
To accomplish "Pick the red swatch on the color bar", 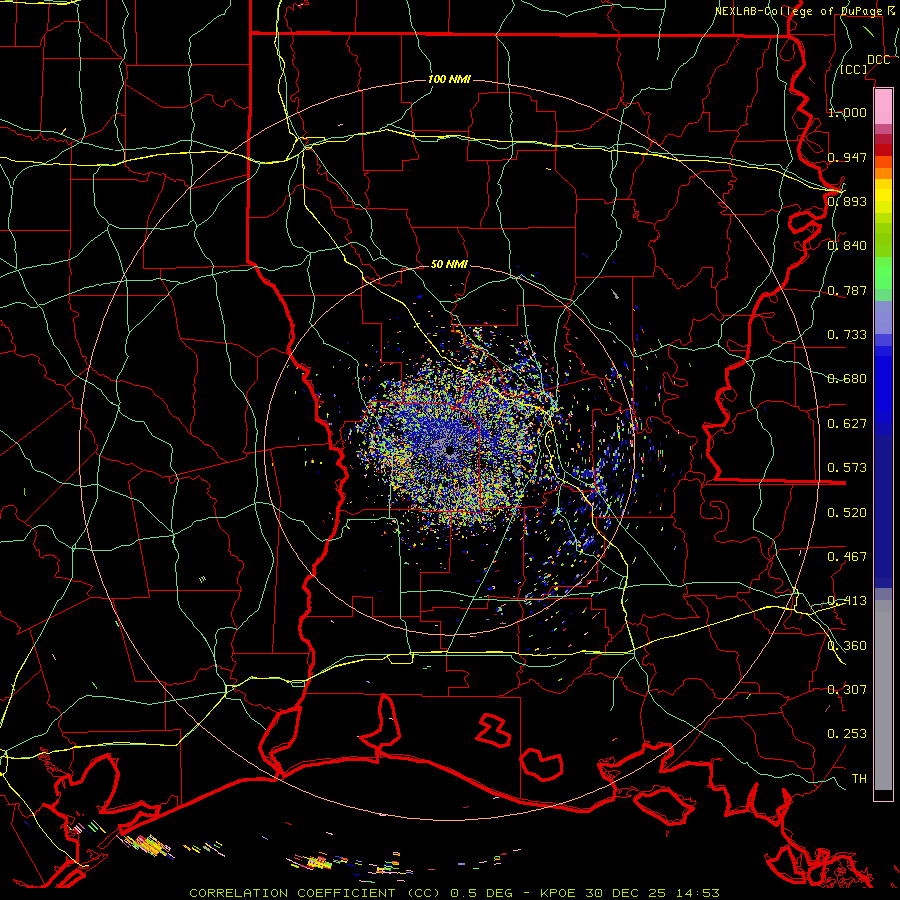I will point(883,150).
